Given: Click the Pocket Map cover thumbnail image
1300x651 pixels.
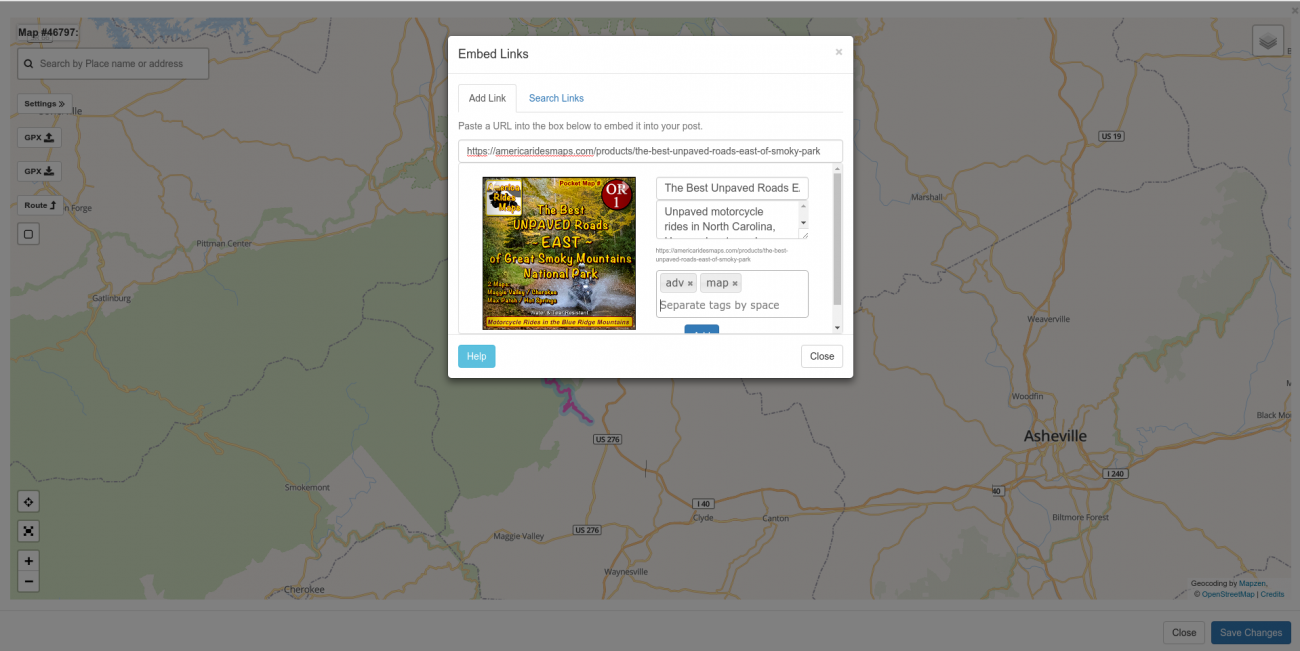Looking at the screenshot, I should click(x=559, y=253).
